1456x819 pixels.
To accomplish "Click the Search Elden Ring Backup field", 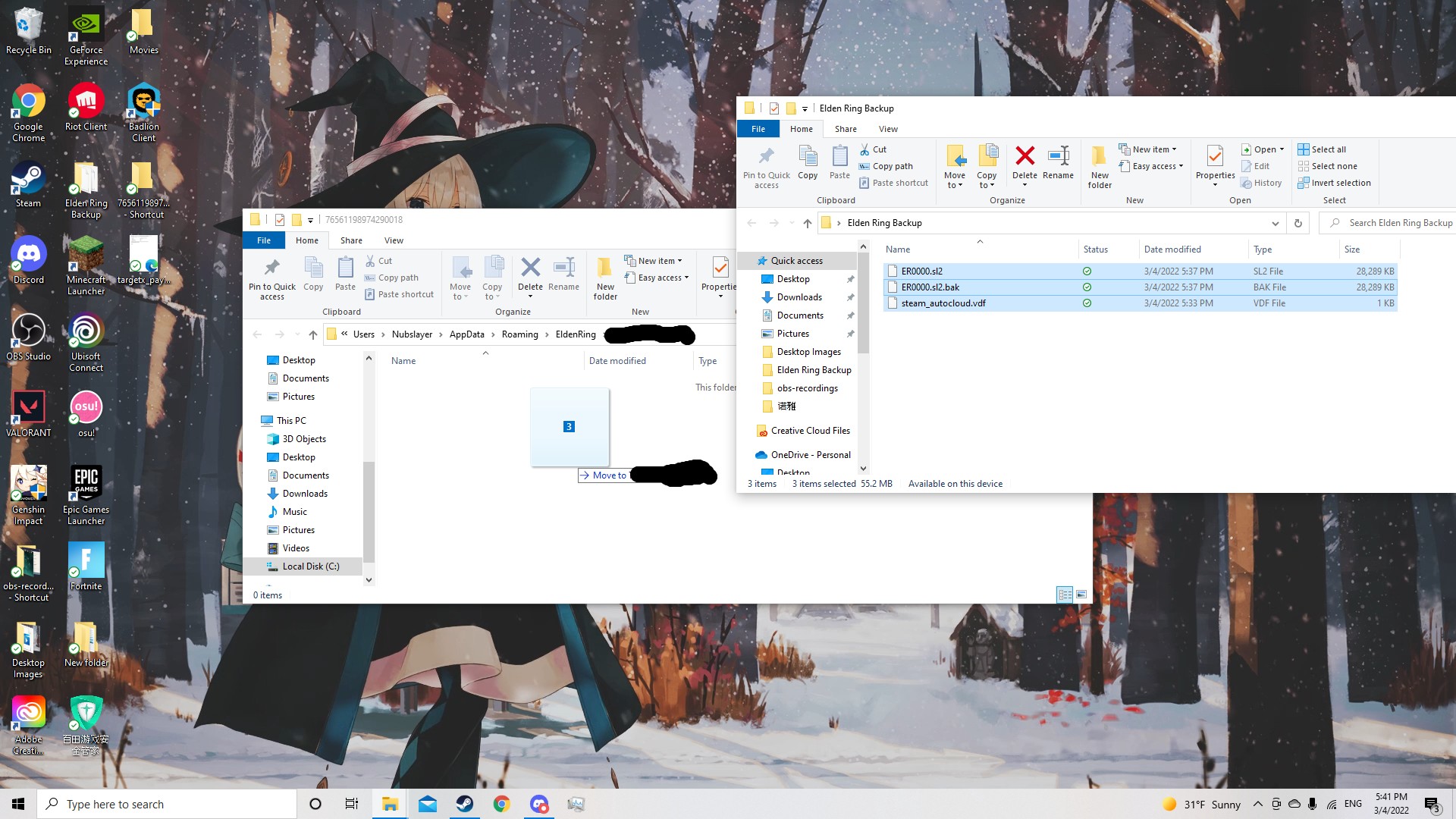I will [x=1395, y=223].
